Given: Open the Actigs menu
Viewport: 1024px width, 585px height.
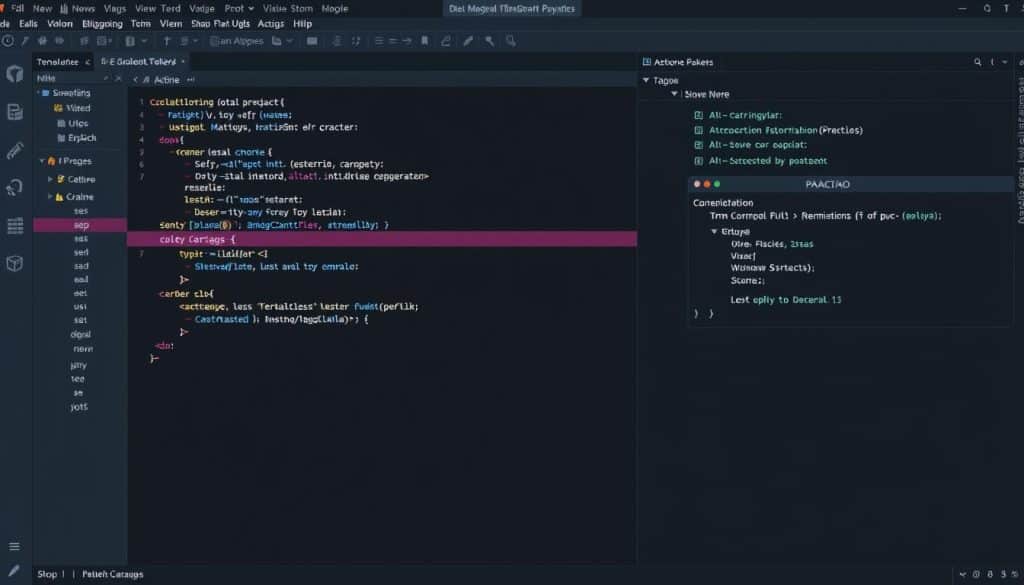Looking at the screenshot, I should [x=270, y=24].
